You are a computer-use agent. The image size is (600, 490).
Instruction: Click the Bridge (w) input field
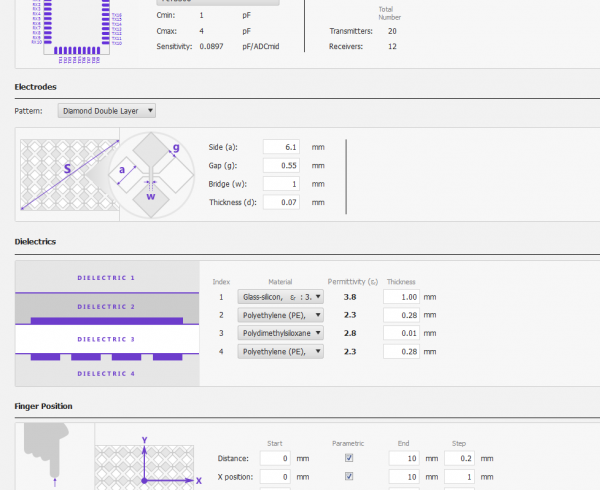click(x=281, y=184)
